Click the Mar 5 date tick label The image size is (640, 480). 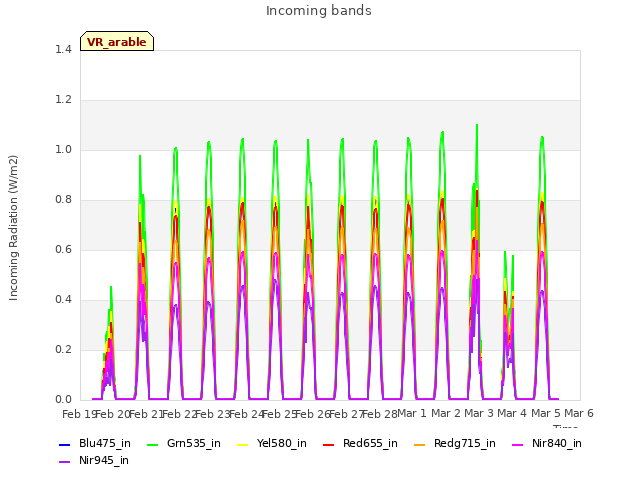tap(546, 413)
